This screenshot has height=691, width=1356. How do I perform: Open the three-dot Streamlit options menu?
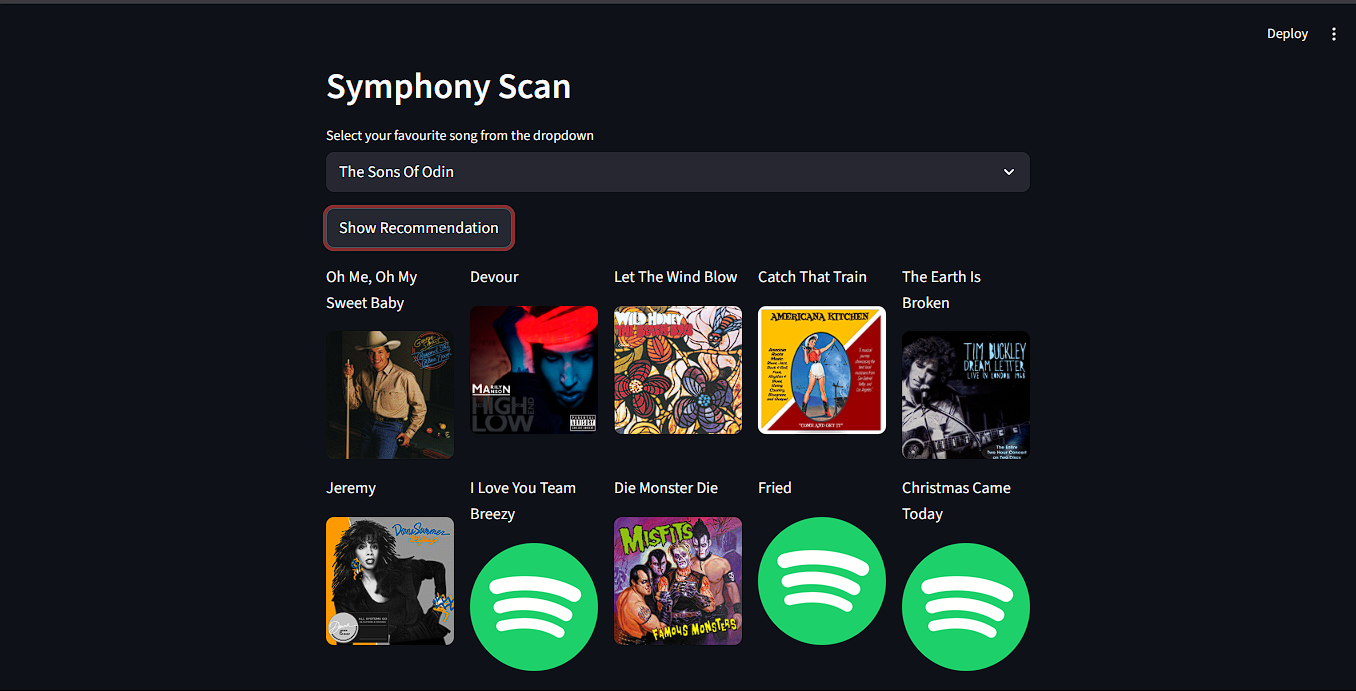click(x=1334, y=33)
